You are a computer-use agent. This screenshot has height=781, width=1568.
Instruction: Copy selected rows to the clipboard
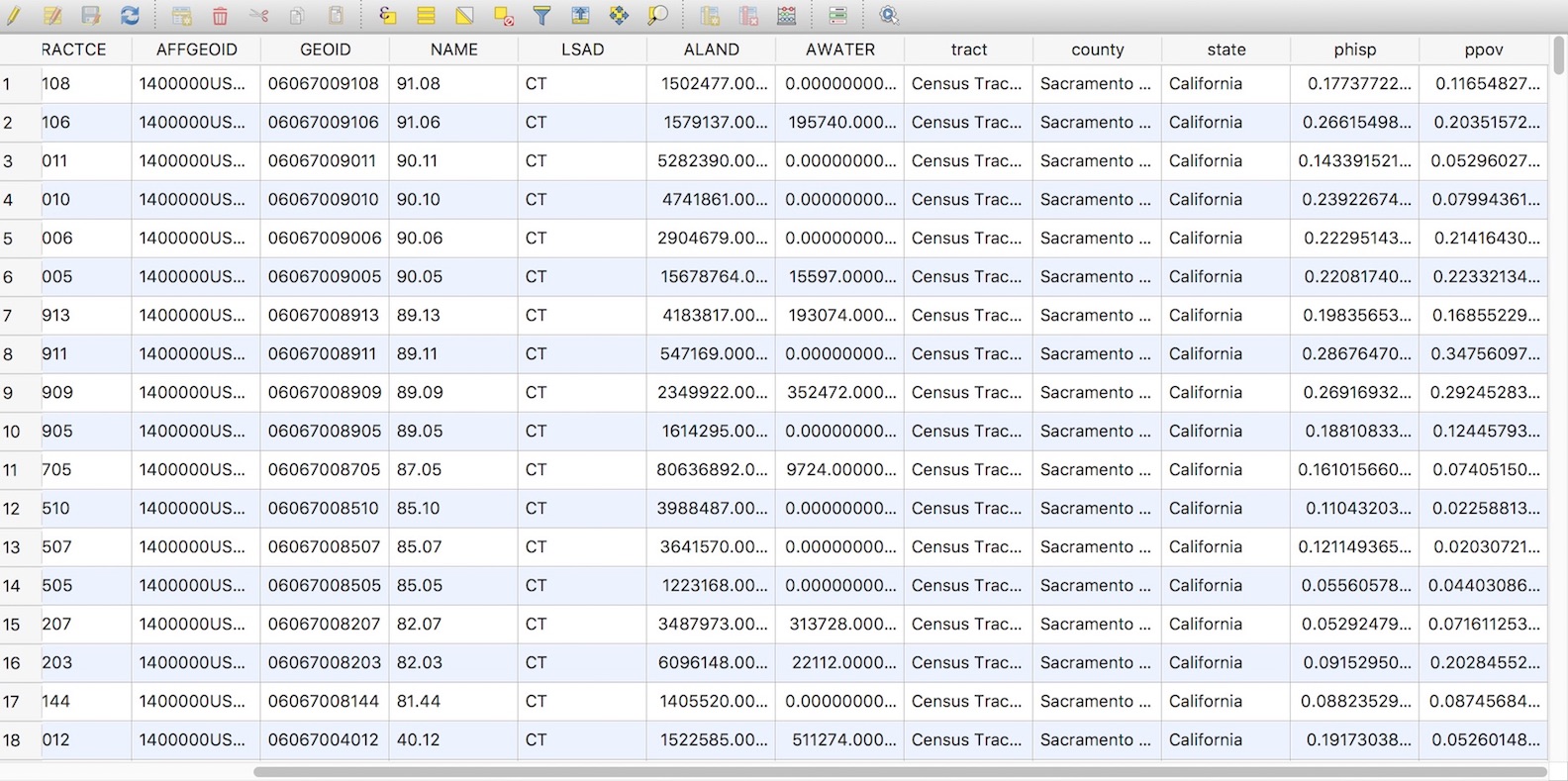coord(297,15)
